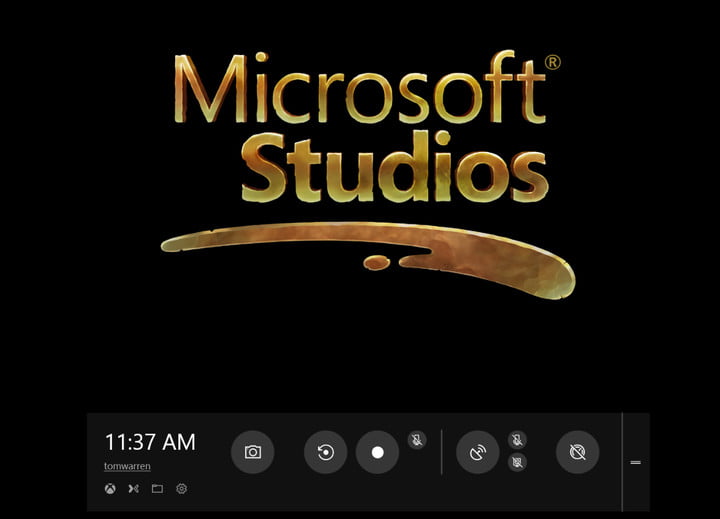Start recording with the round record button
The width and height of the screenshot is (720, 519).
pos(377,452)
